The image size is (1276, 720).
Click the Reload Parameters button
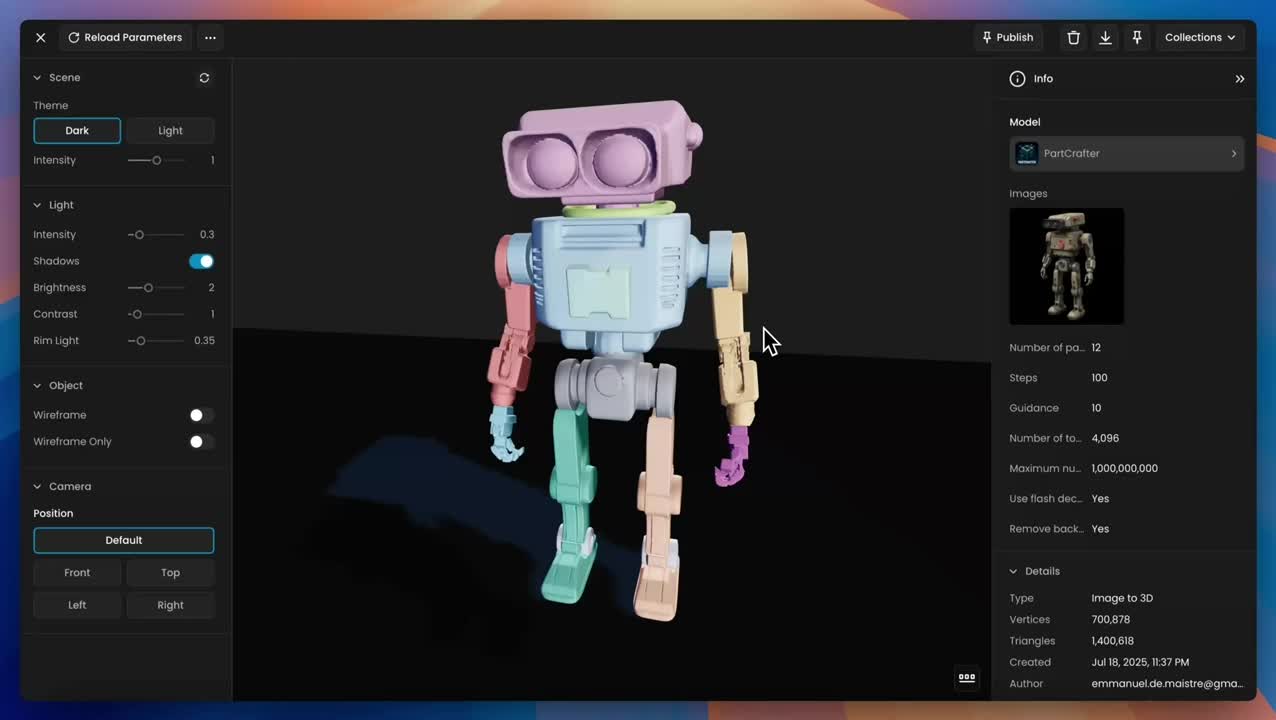(x=125, y=37)
